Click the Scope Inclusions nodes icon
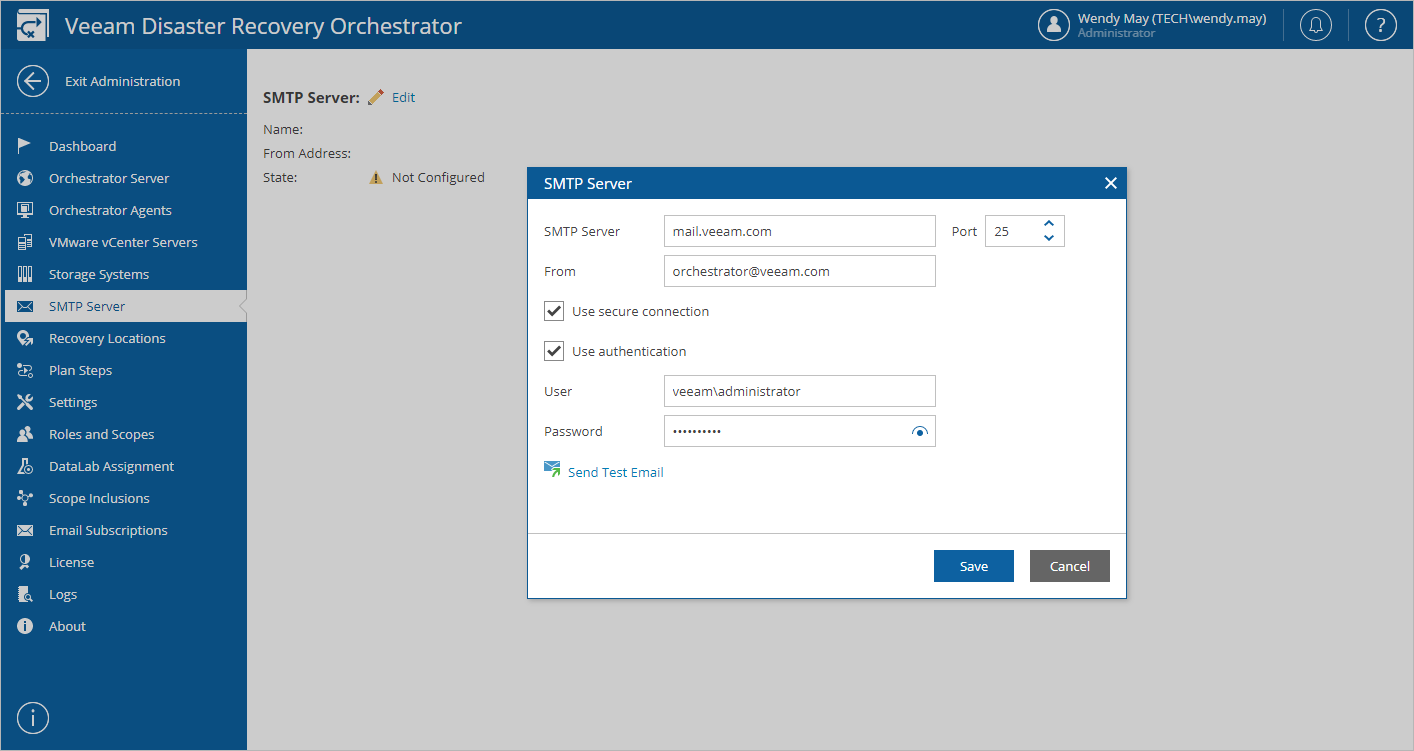This screenshot has height=751, width=1414. click(x=25, y=498)
